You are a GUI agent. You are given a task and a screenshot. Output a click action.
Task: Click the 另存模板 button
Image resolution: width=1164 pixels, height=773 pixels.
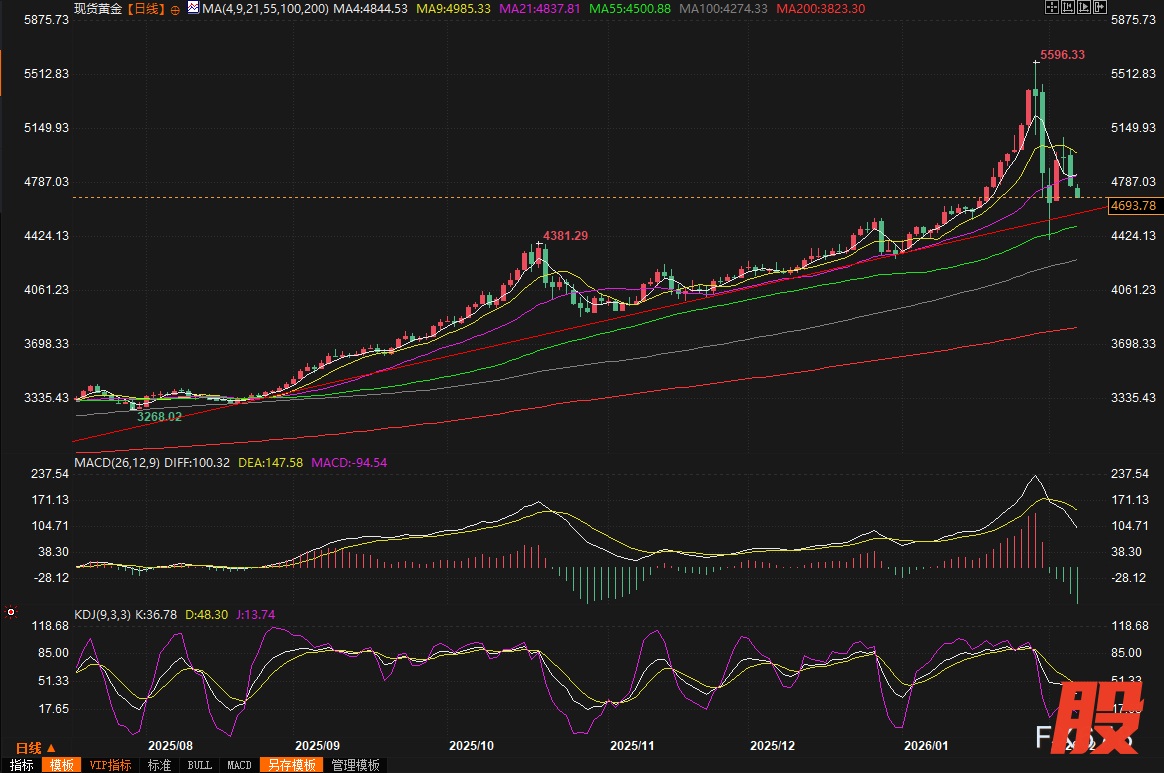[291, 765]
